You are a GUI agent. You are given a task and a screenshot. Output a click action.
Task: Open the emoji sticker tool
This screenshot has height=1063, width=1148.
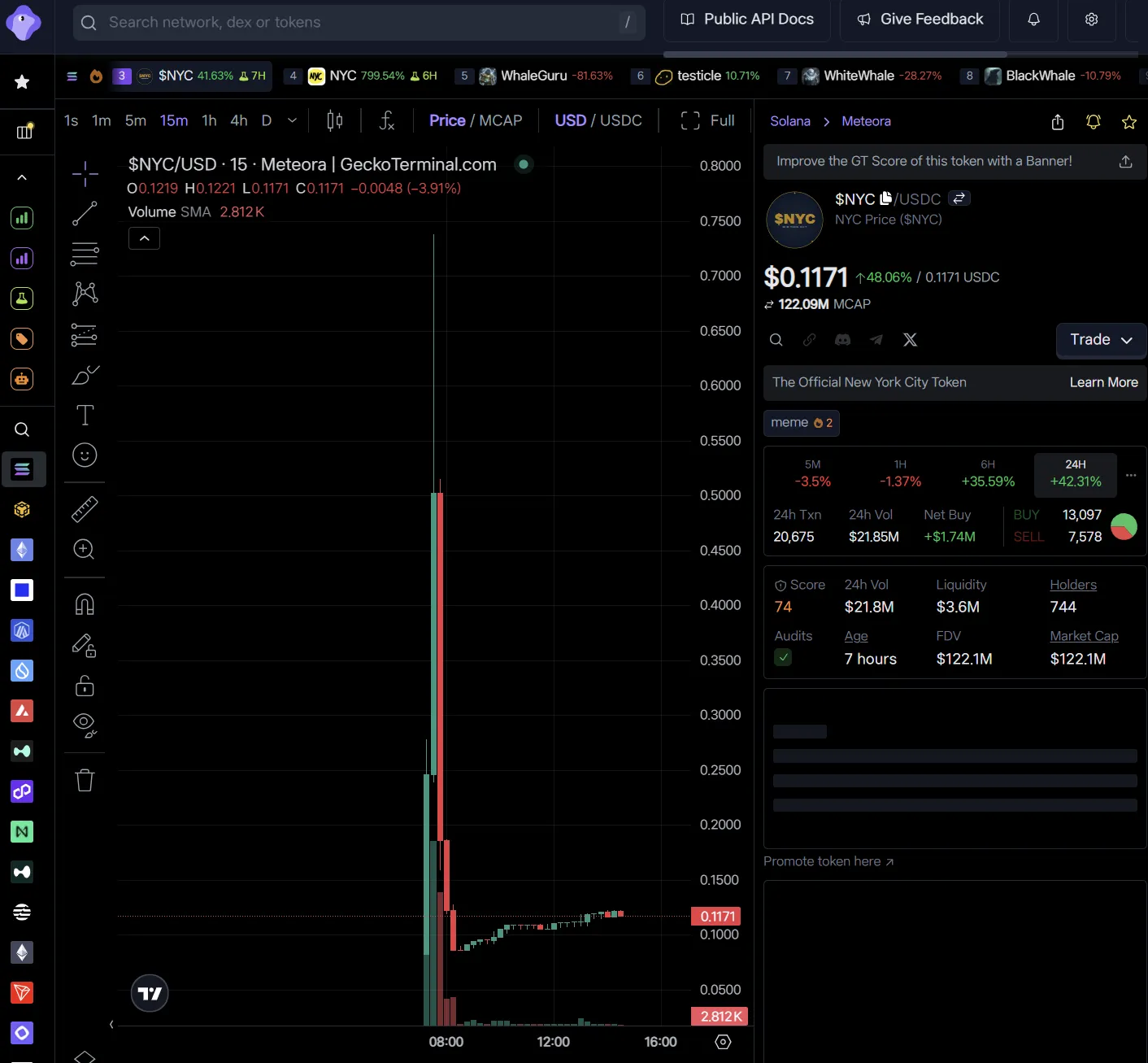pyautogui.click(x=85, y=455)
